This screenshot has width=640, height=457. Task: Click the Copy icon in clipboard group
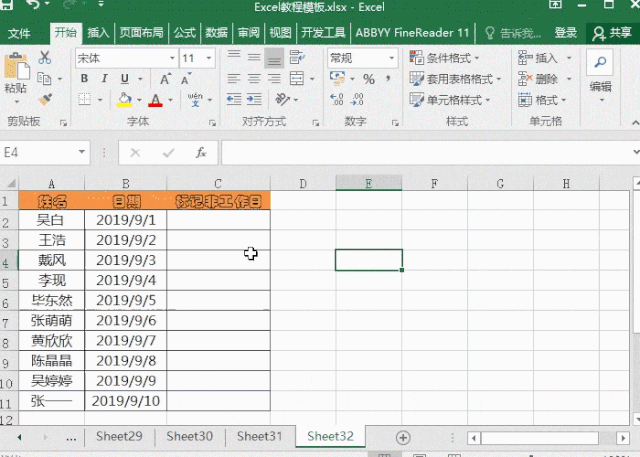point(44,78)
